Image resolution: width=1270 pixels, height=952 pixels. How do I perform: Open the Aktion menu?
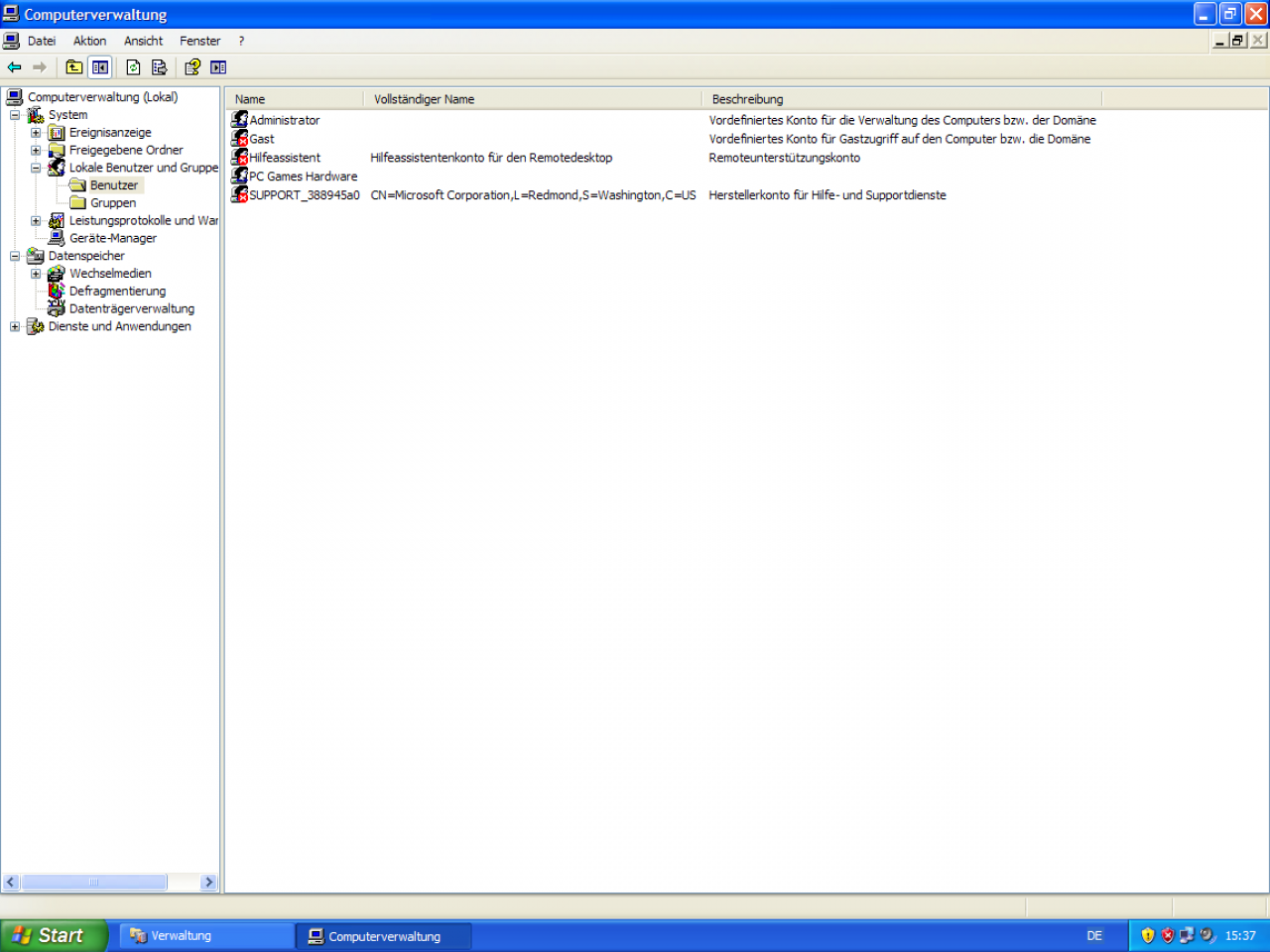tap(89, 41)
